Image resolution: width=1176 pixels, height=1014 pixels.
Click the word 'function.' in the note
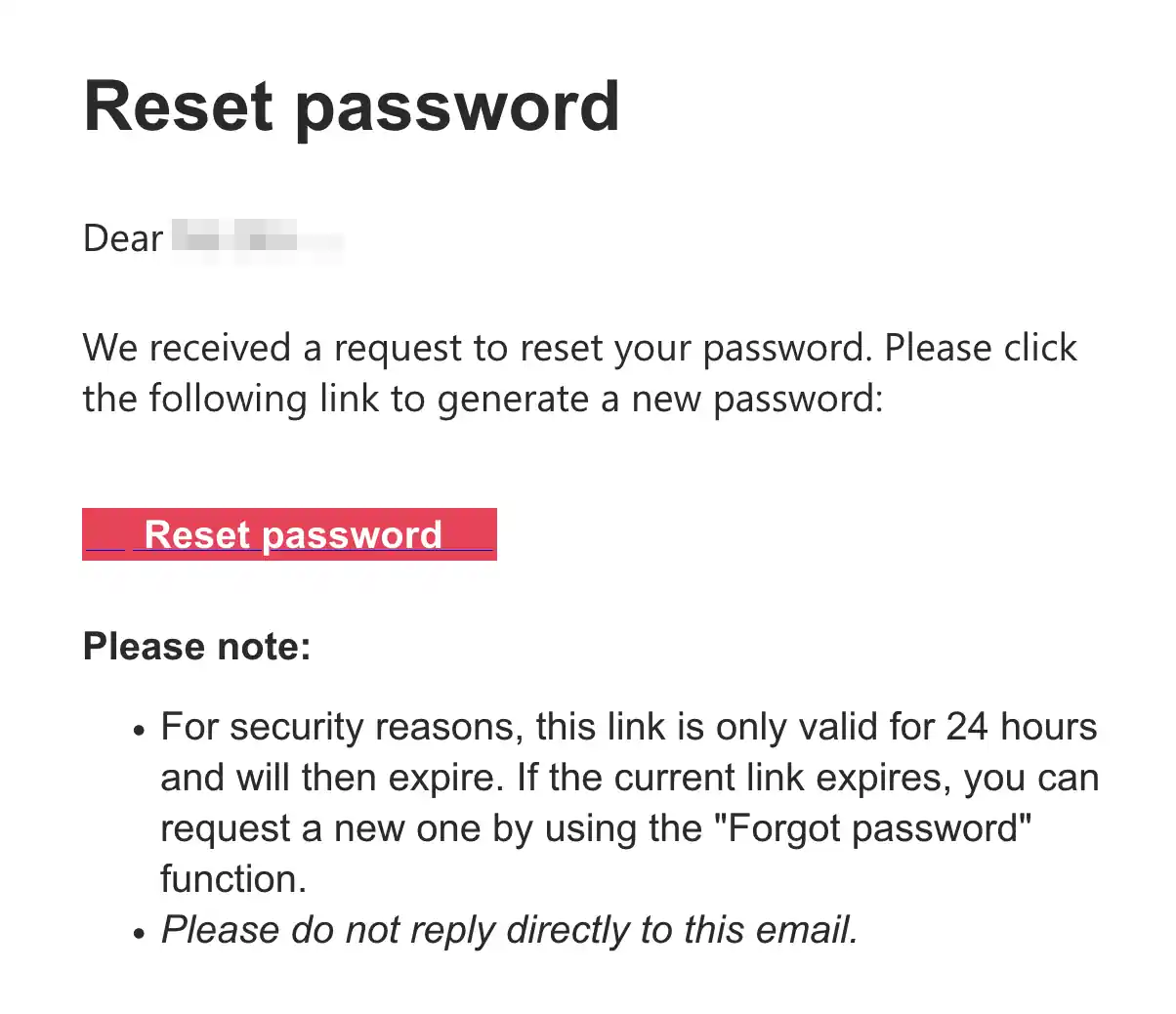233,879
